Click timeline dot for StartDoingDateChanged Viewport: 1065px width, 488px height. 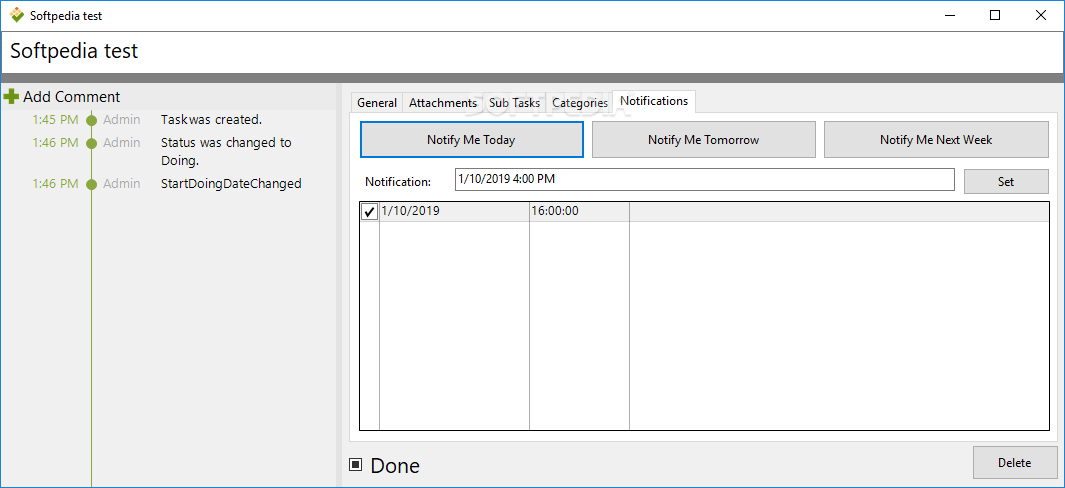92,184
